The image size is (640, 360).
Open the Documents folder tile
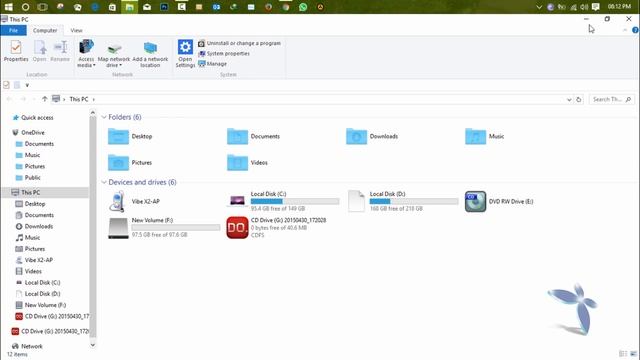(253, 136)
